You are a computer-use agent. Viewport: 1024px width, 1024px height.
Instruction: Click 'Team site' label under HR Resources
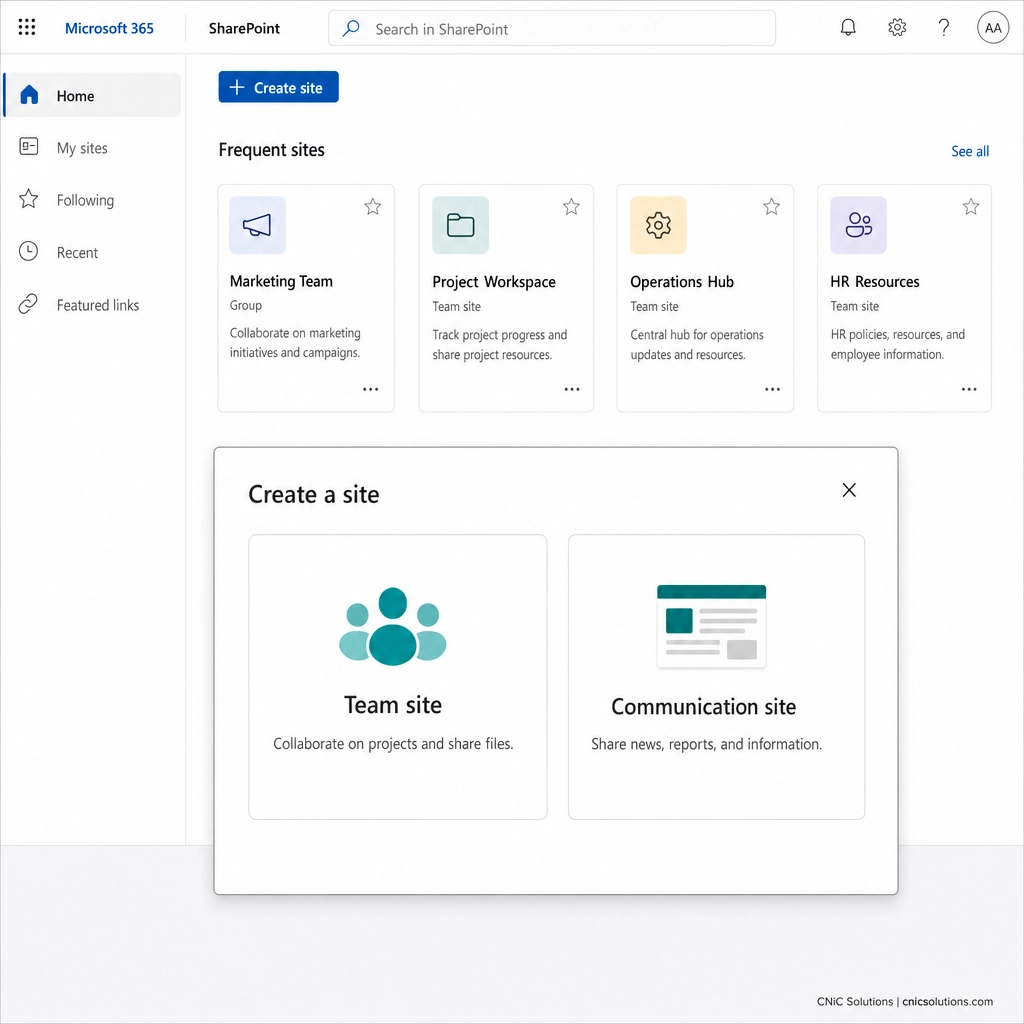[854, 306]
